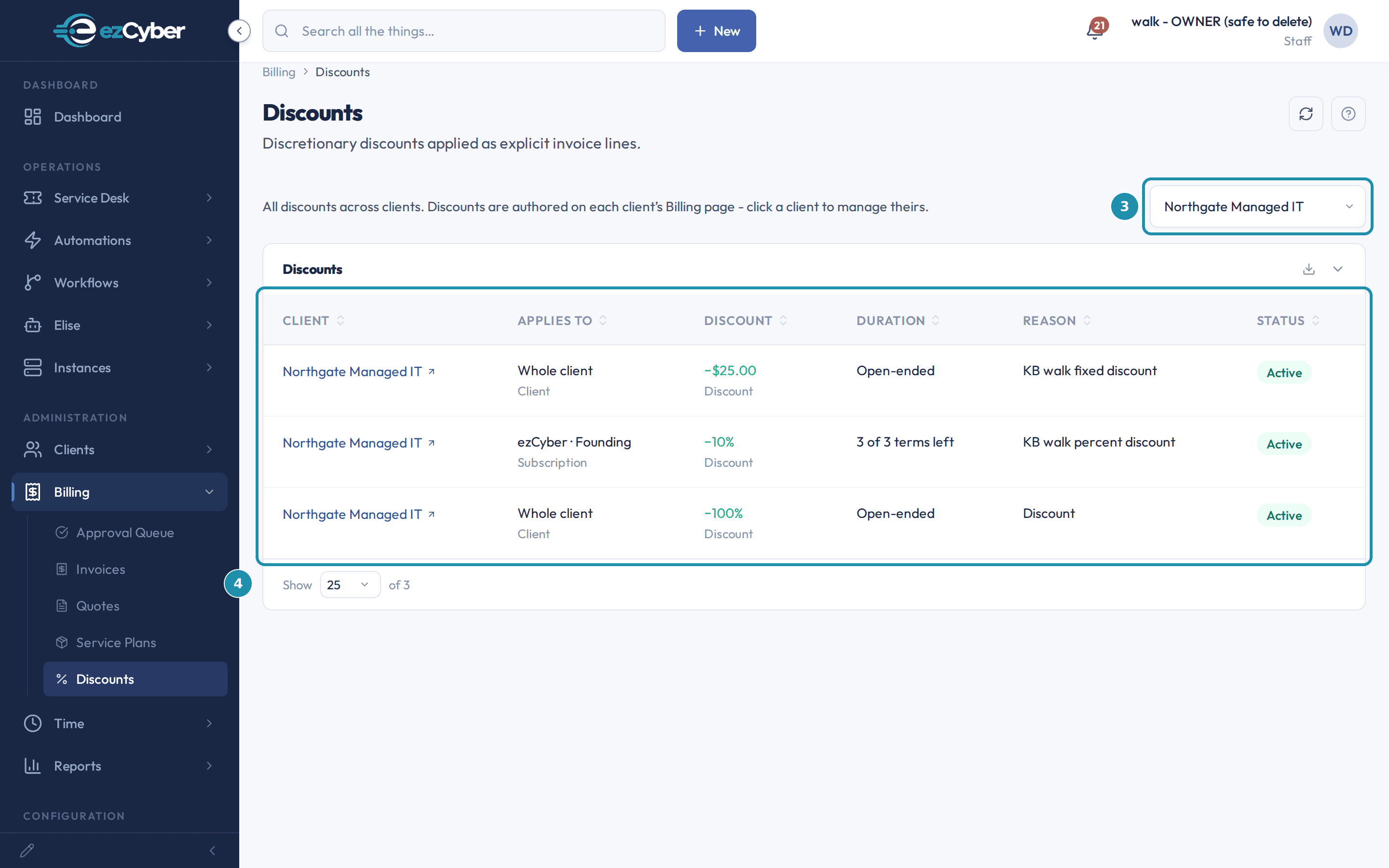
Task: Select Discounts in Billing menu
Action: pyautogui.click(x=136, y=679)
